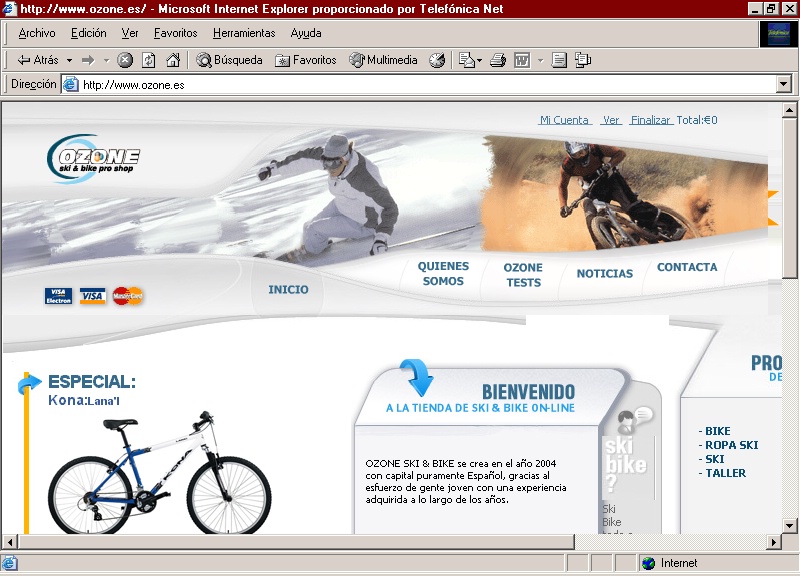Open the Favoritos toolbar panel

click(x=306, y=60)
